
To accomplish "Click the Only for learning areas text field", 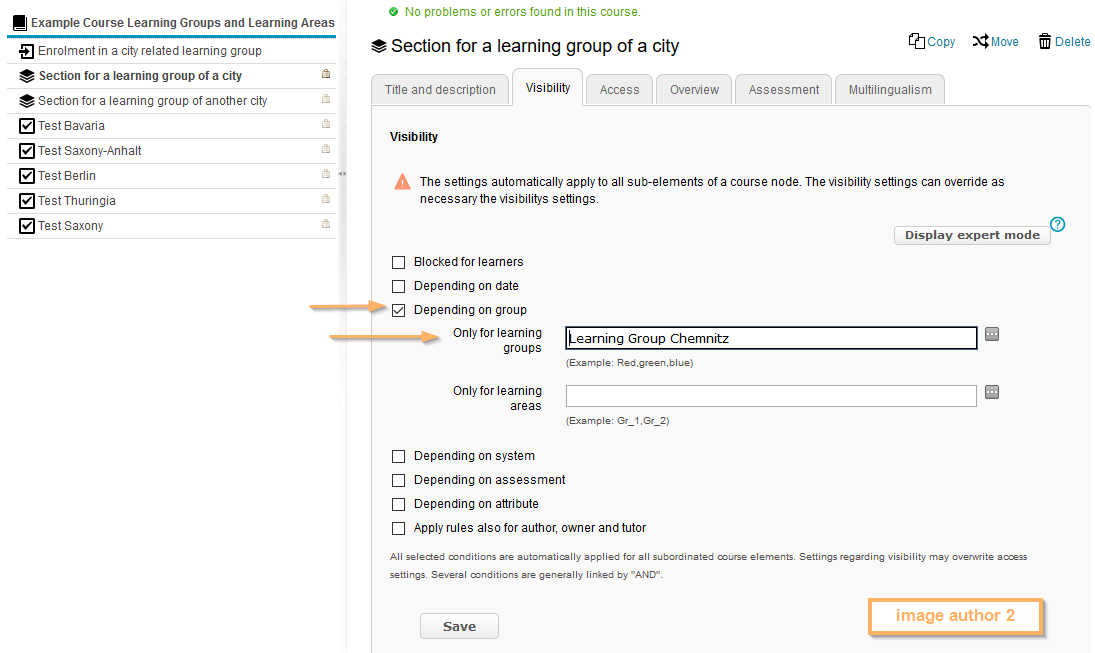I will click(x=770, y=396).
